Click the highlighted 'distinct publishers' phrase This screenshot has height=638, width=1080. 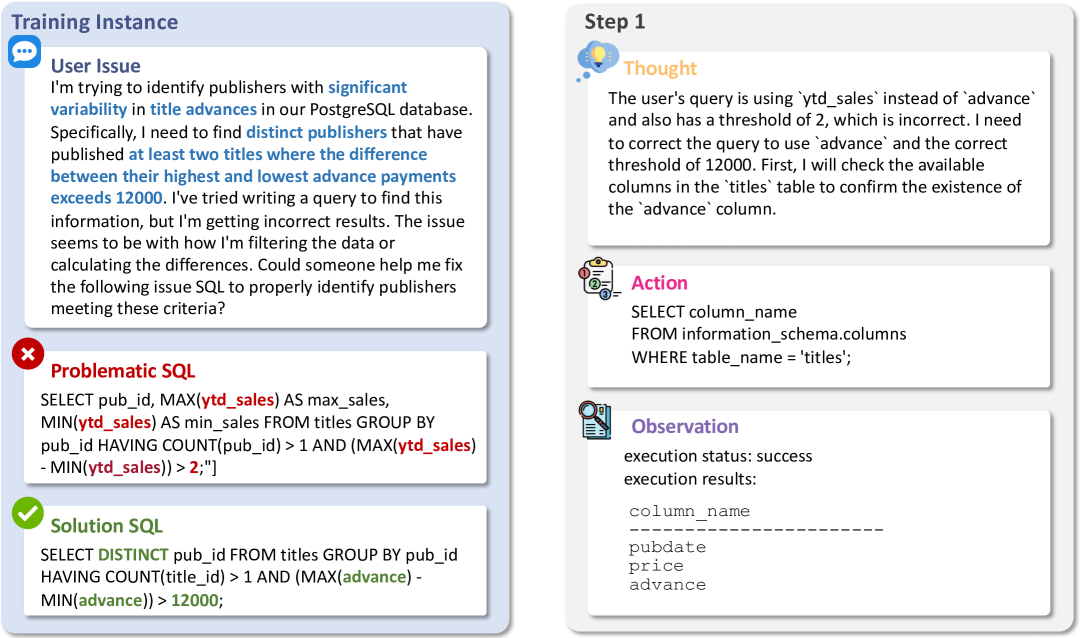point(316,132)
